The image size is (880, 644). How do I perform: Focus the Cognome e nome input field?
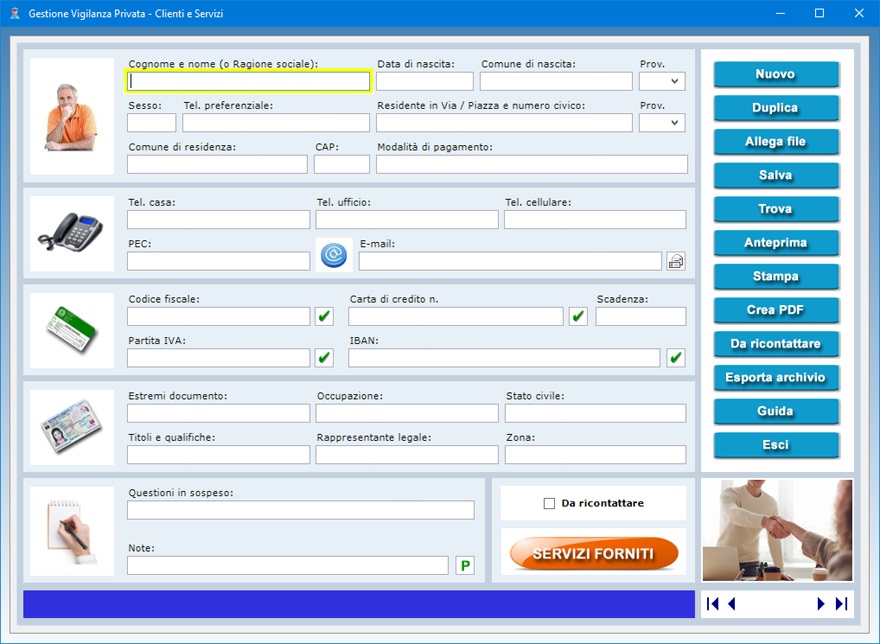tap(248, 82)
